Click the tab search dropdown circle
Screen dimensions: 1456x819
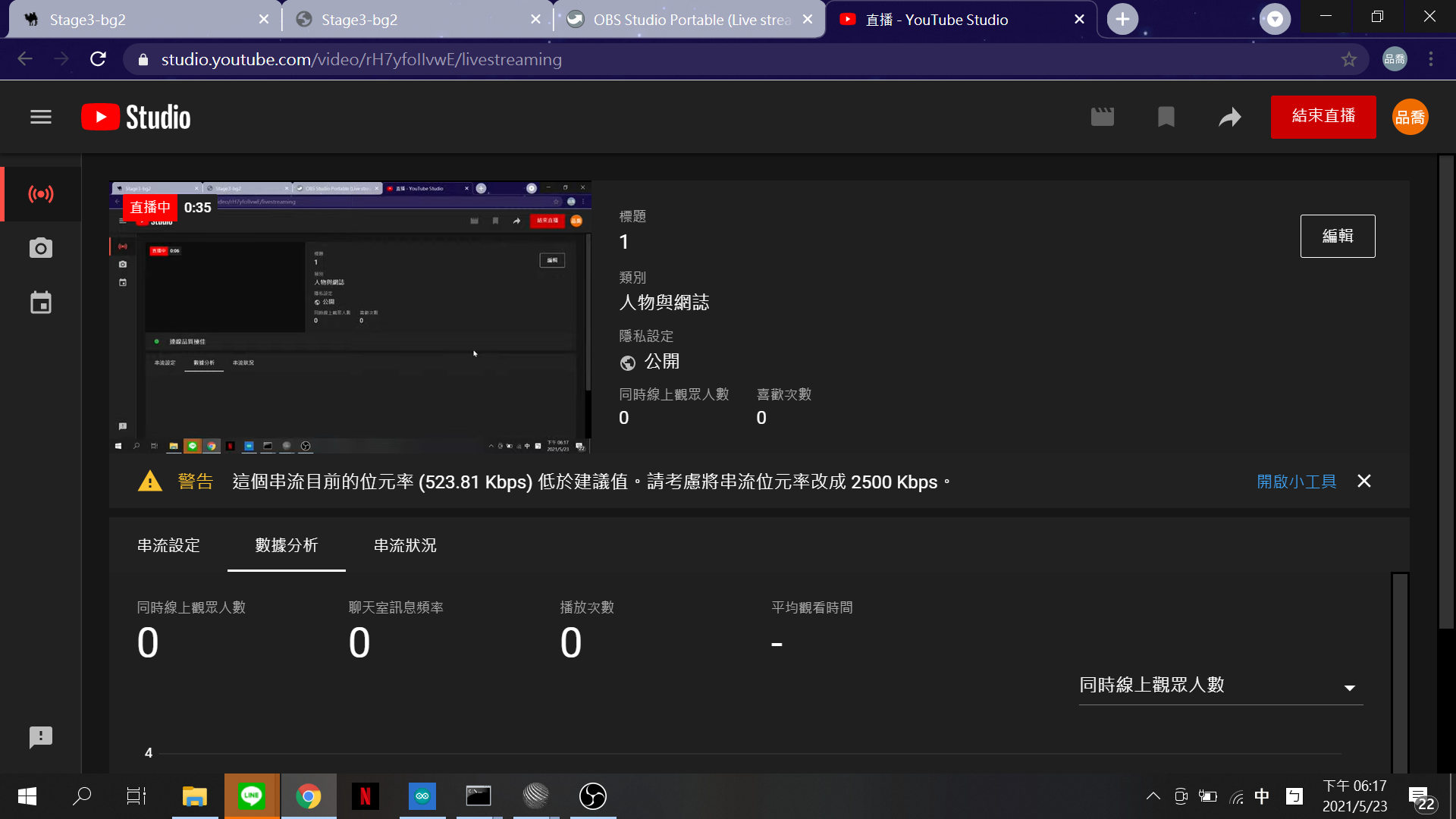click(x=1276, y=19)
